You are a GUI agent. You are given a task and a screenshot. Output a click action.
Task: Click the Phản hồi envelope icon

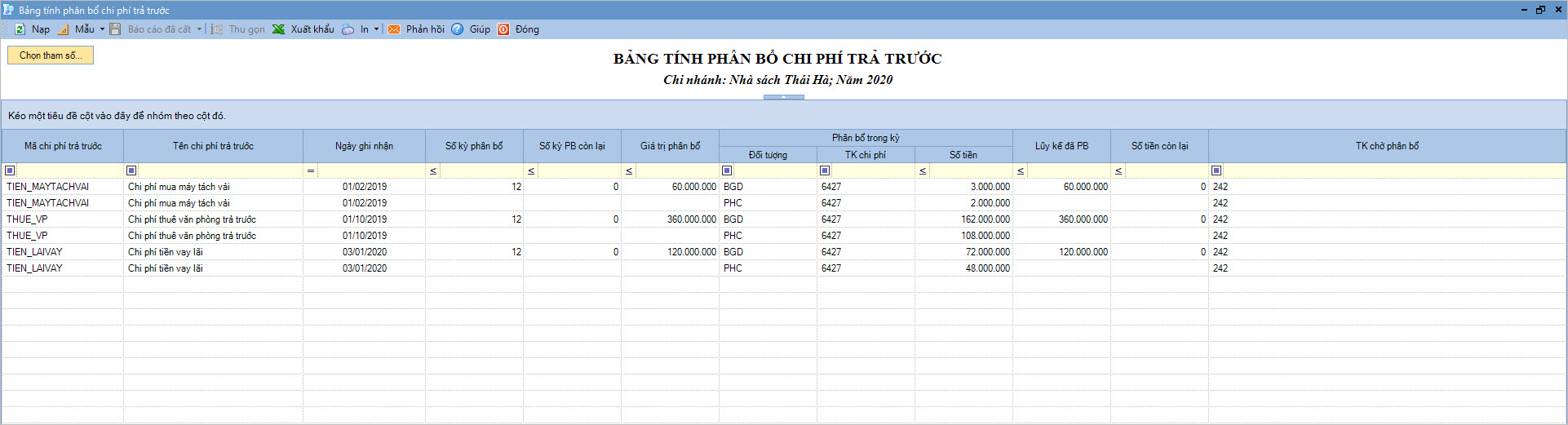(394, 29)
